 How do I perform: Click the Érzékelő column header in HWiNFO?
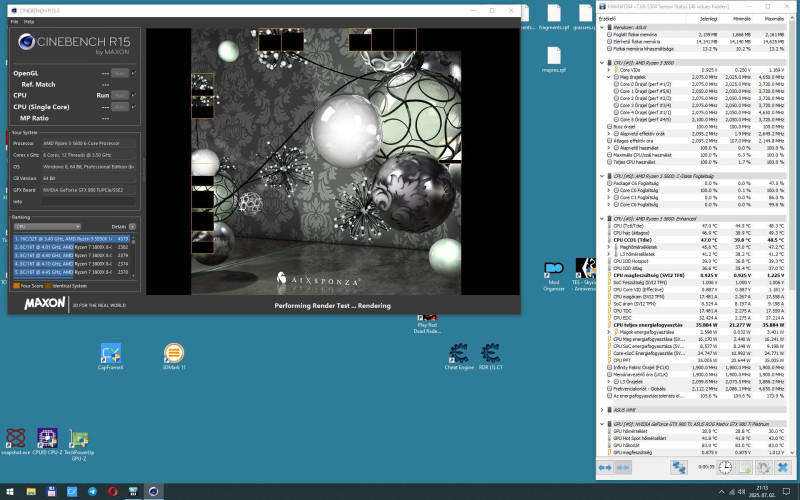pyautogui.click(x=641, y=19)
